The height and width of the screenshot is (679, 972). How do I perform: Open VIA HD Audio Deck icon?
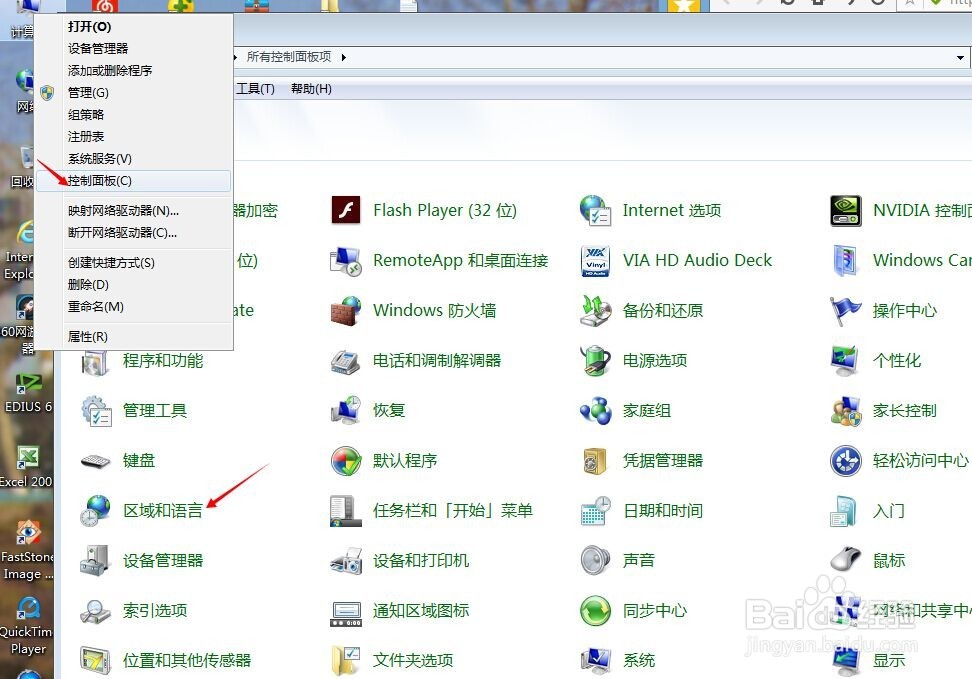(x=596, y=260)
